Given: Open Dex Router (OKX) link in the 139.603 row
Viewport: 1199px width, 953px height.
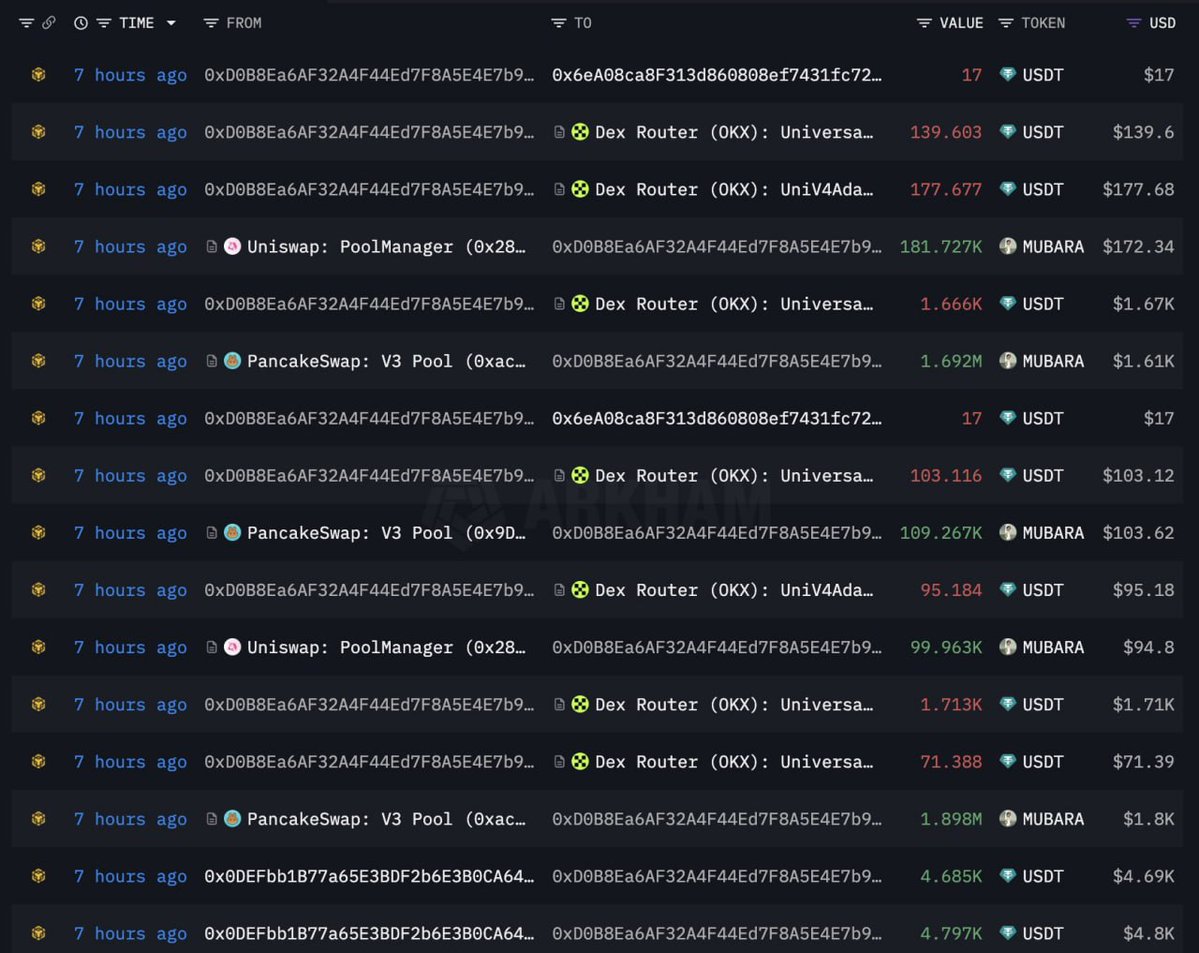Looking at the screenshot, I should [x=734, y=132].
